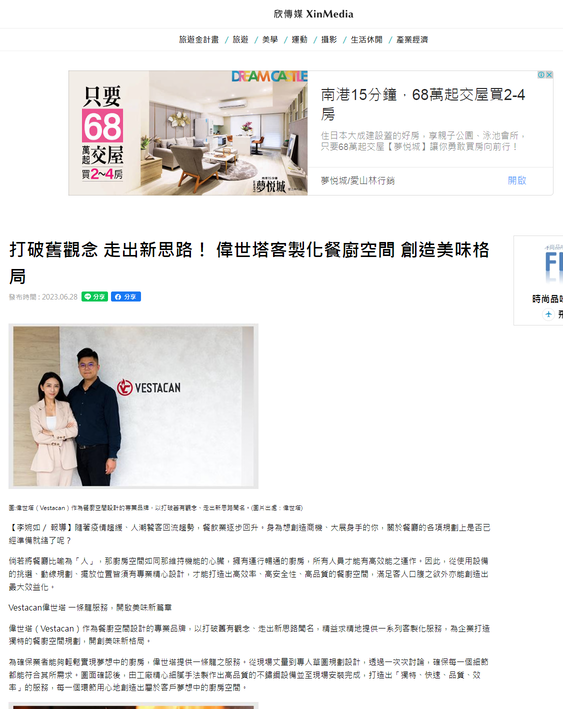Click the airplane icon in side ad

tap(548, 314)
